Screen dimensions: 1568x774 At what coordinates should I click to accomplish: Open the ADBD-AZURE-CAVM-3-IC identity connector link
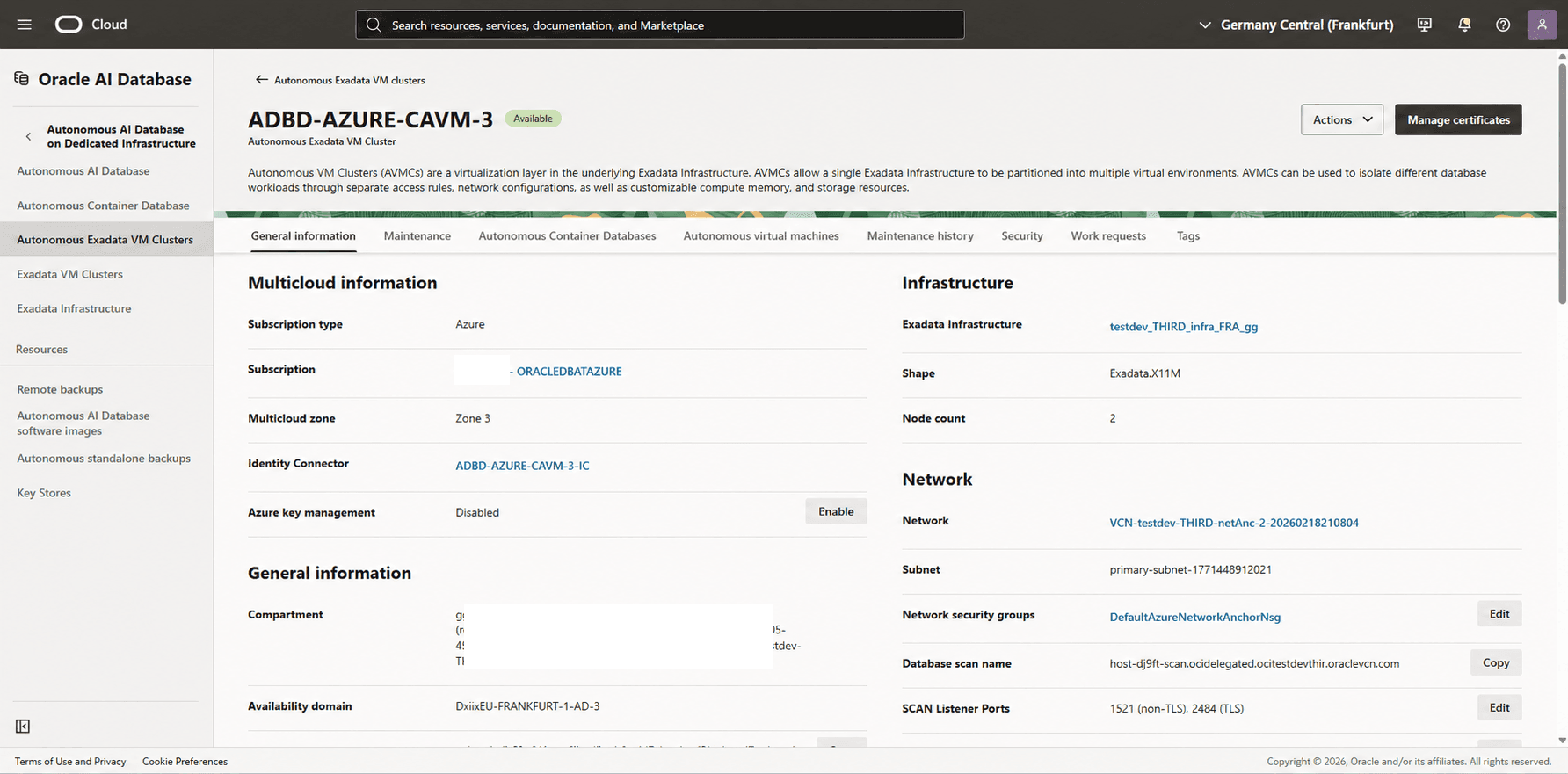(x=522, y=466)
